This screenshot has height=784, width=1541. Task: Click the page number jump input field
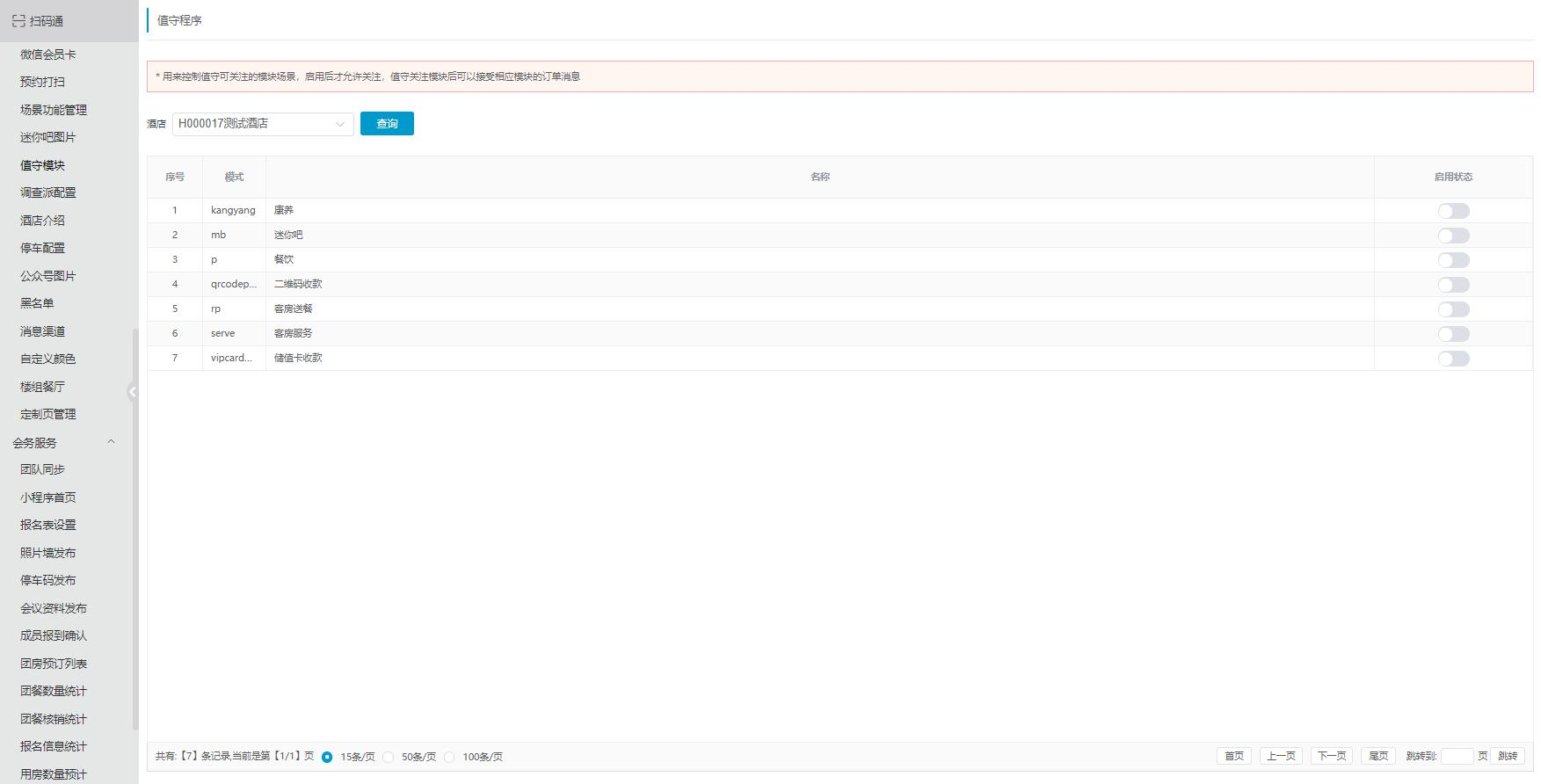pos(1457,756)
